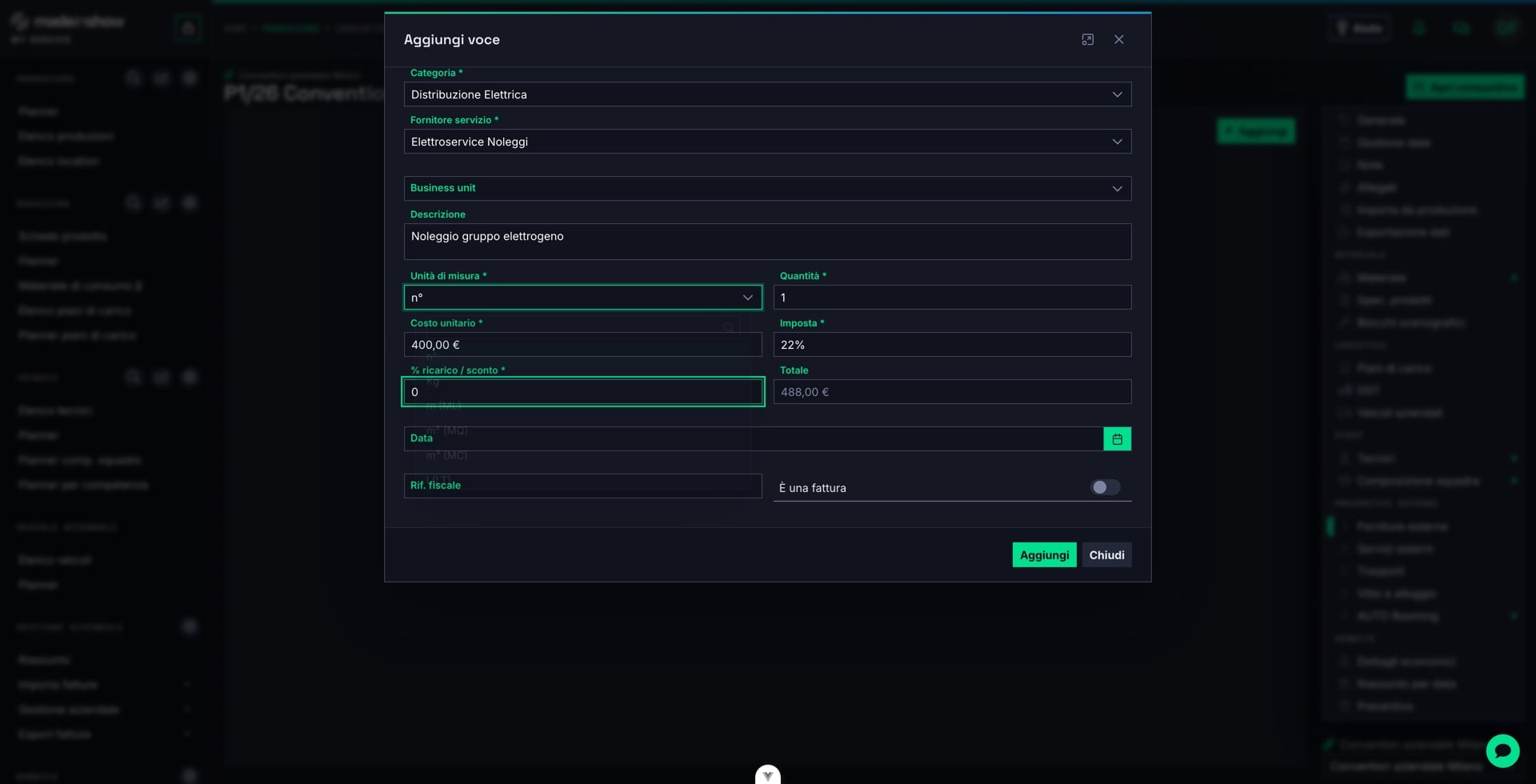Expand the Fornitore servizio dropdown
Image resolution: width=1536 pixels, height=784 pixels.
pos(767,142)
